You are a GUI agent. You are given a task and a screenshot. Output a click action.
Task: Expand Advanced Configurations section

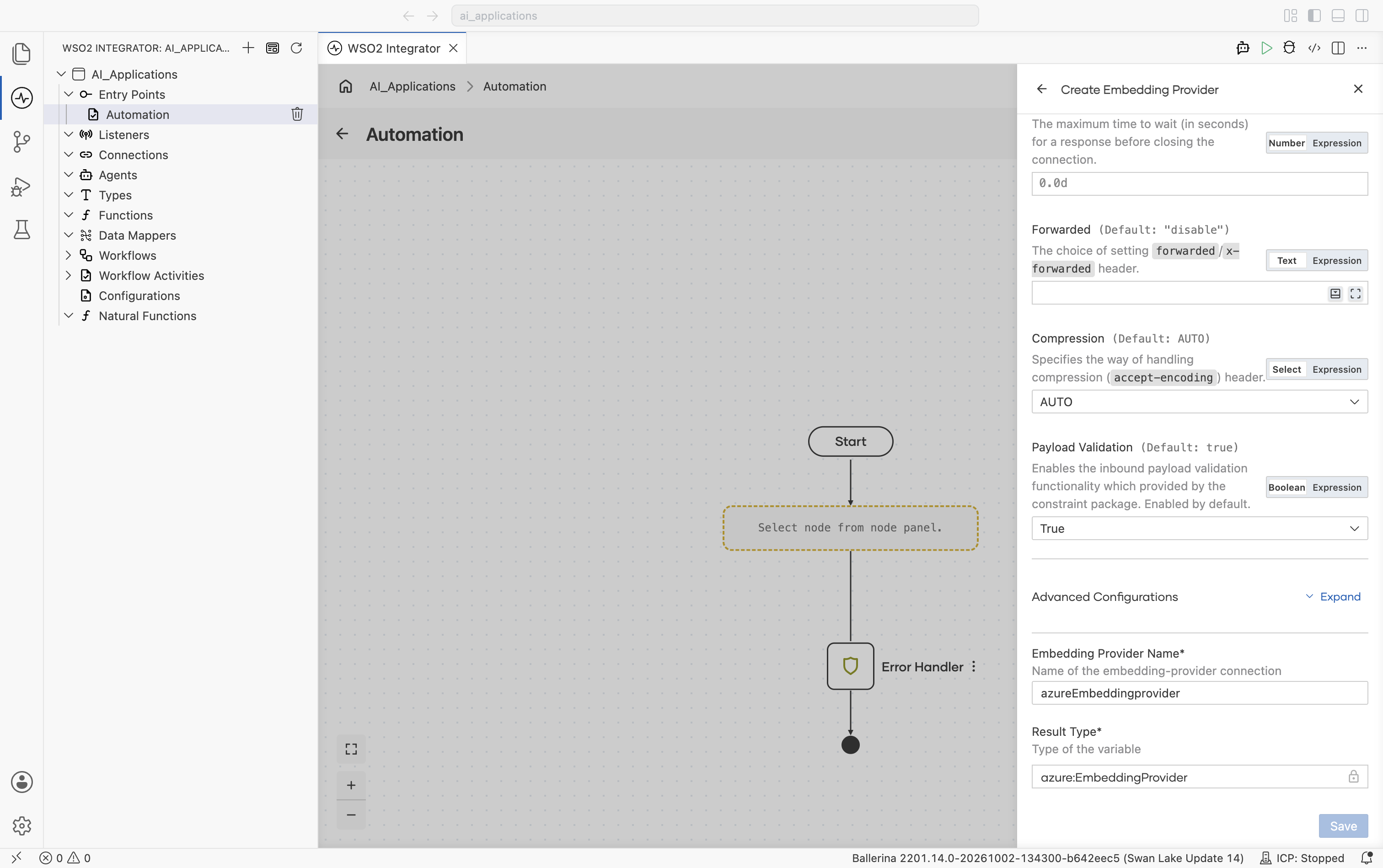pyautogui.click(x=1333, y=596)
